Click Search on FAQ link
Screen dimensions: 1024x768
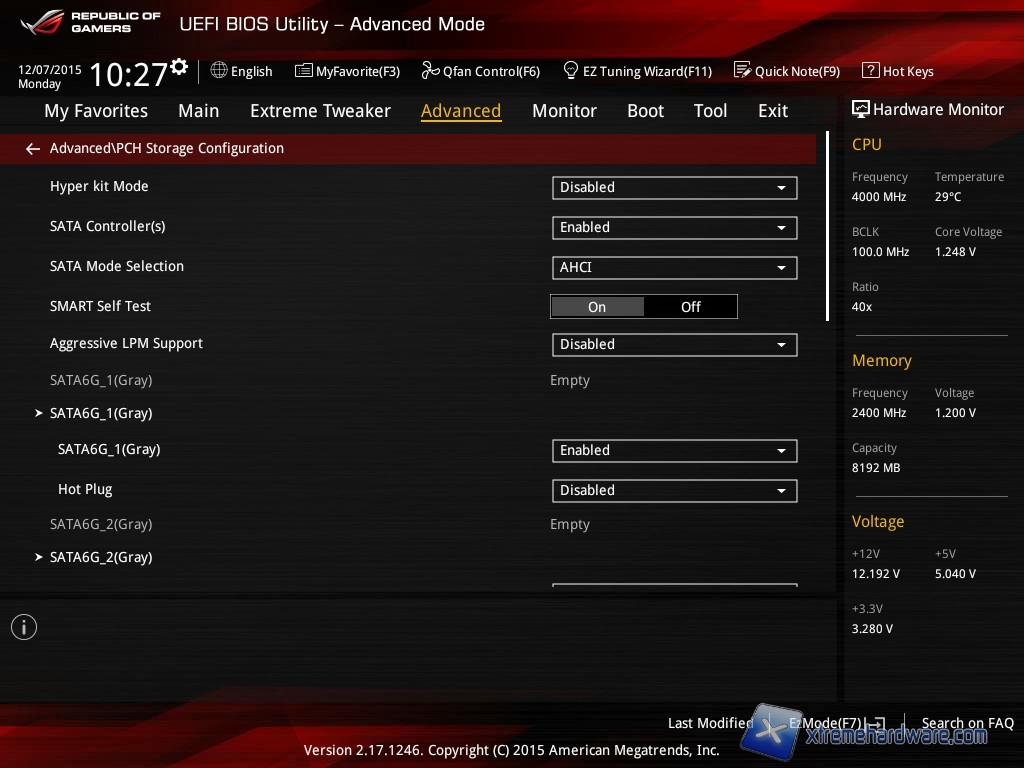[x=967, y=723]
